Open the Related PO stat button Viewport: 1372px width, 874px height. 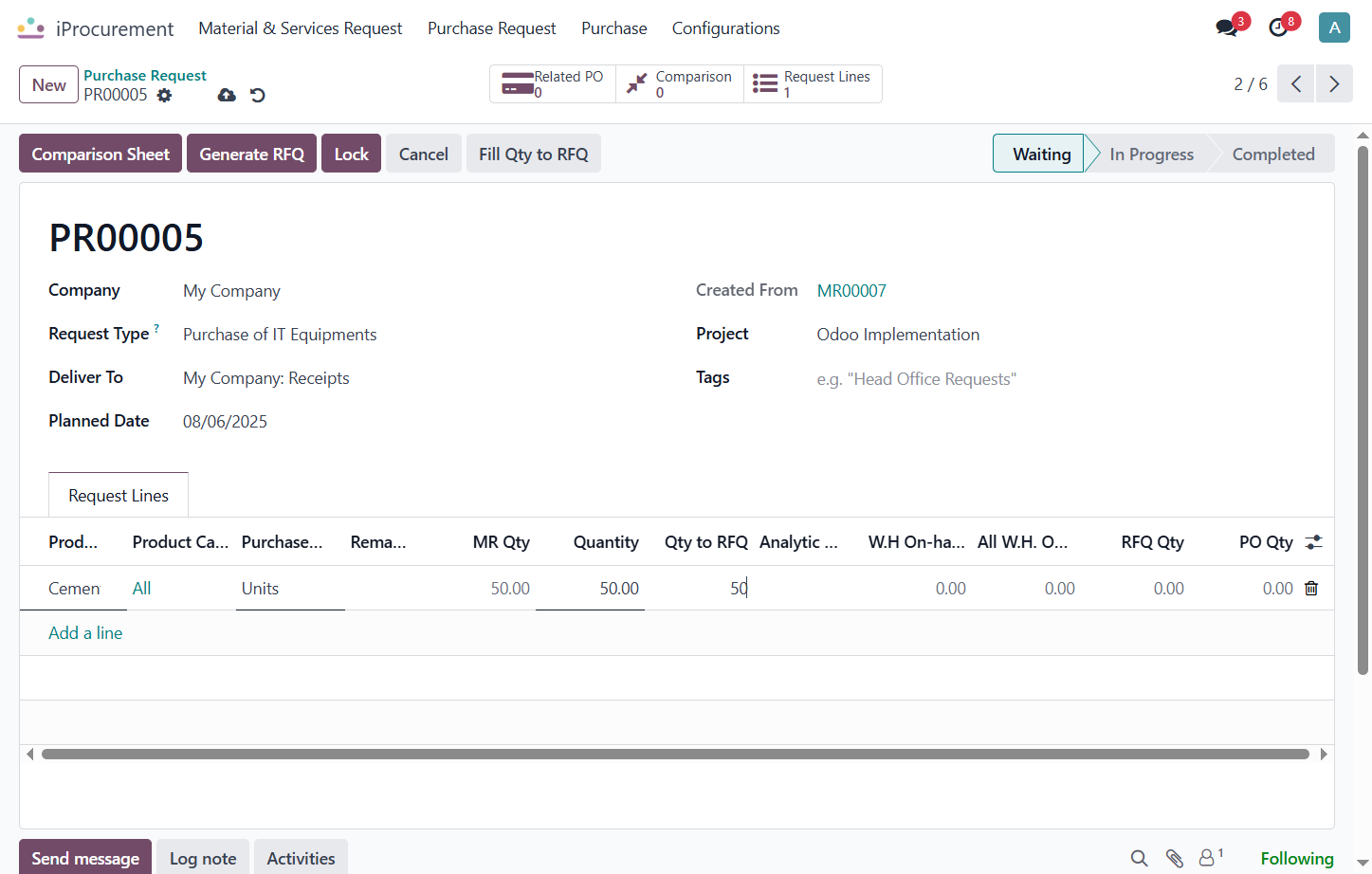pos(553,83)
